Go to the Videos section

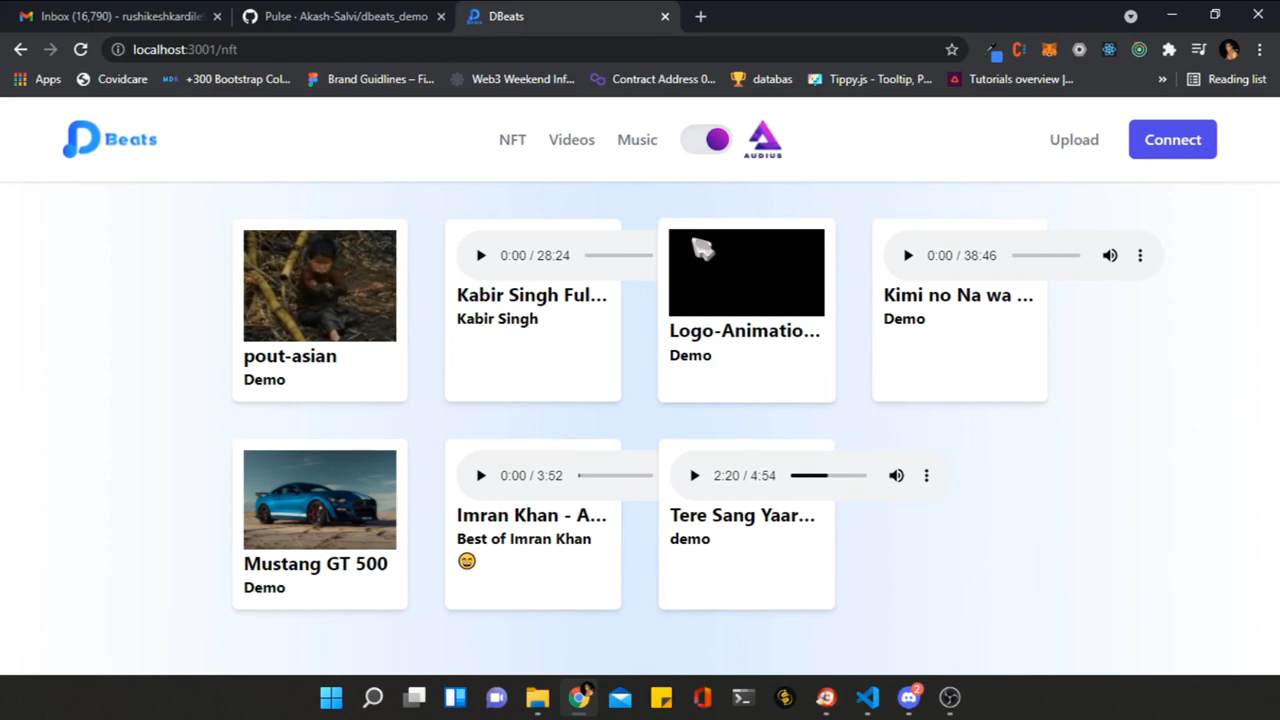(571, 140)
